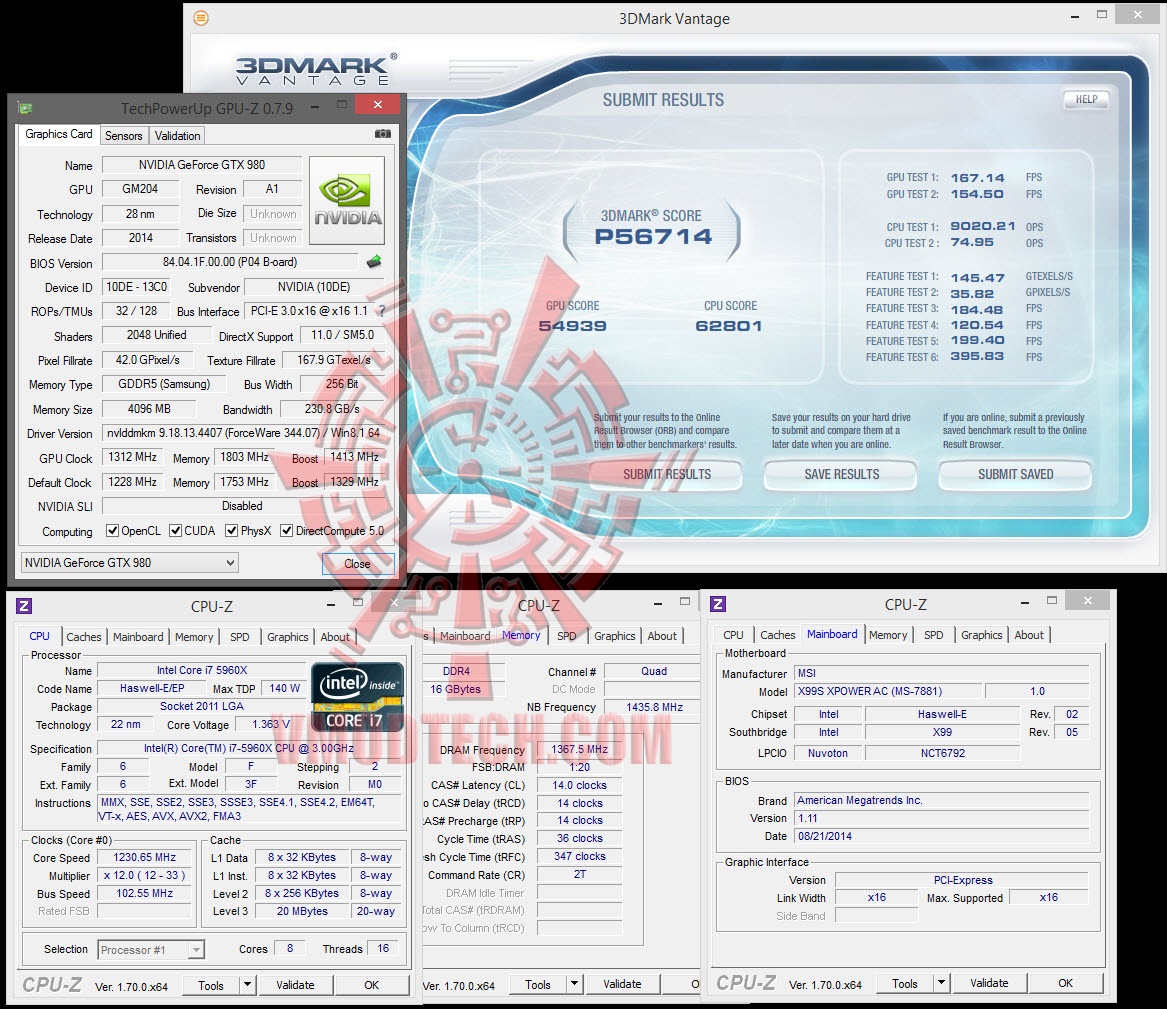This screenshot has width=1167, height=1009.
Task: Switch to the Sensors tab in GPU-Z
Action: 124,135
